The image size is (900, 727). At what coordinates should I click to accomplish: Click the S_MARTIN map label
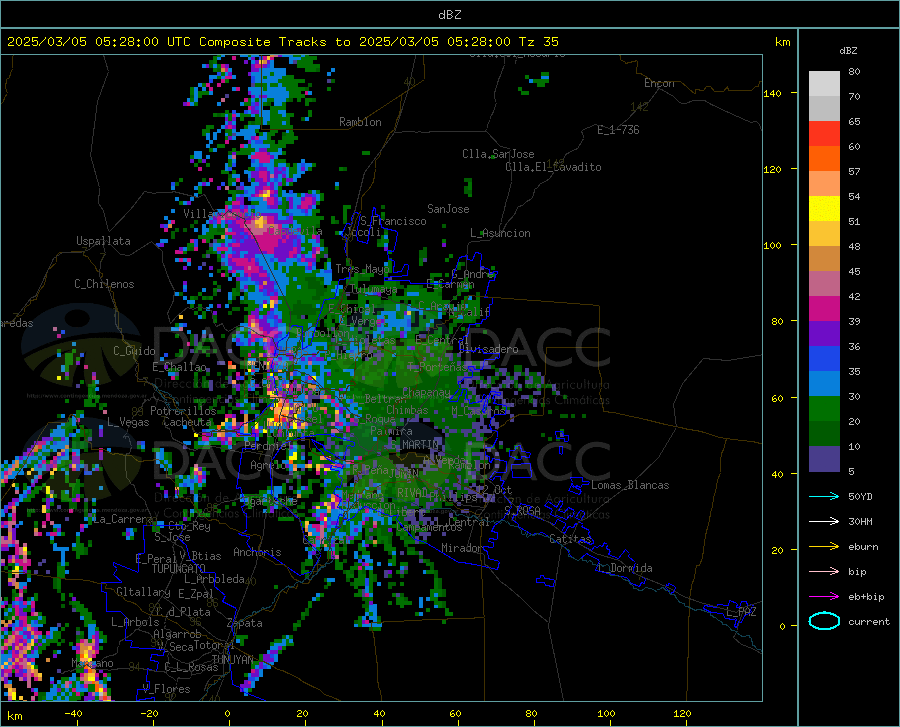(415, 445)
